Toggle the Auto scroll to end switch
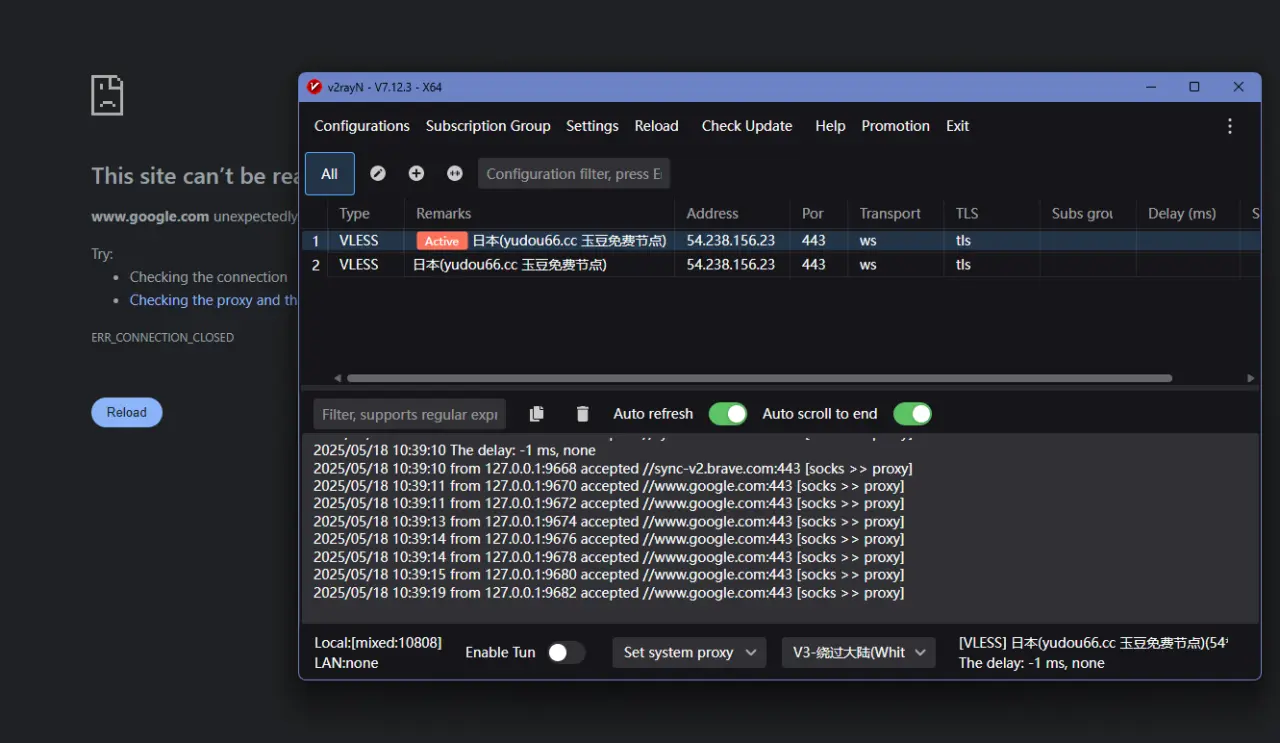This screenshot has width=1280, height=743. (912, 414)
